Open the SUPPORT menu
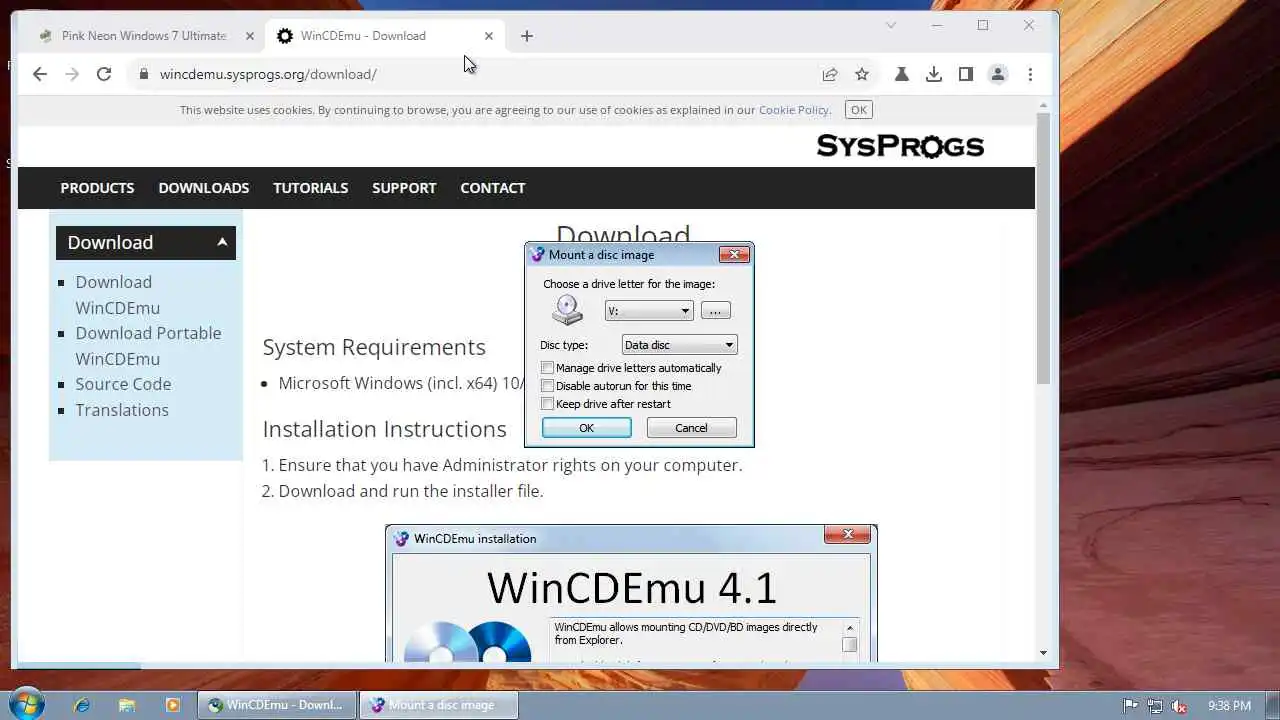The width and height of the screenshot is (1280, 720). pyautogui.click(x=404, y=188)
